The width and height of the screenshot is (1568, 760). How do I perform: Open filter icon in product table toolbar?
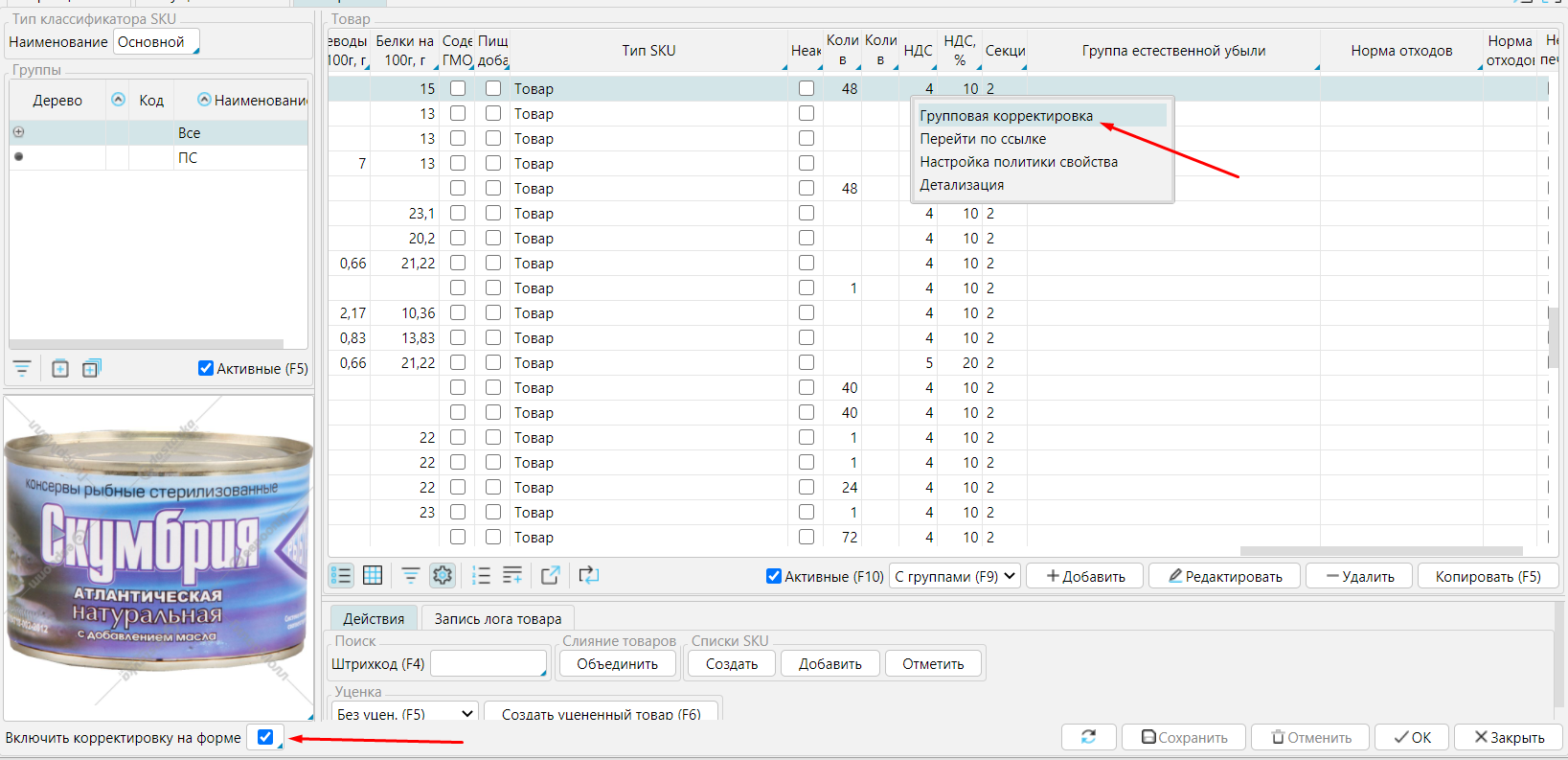(x=410, y=575)
